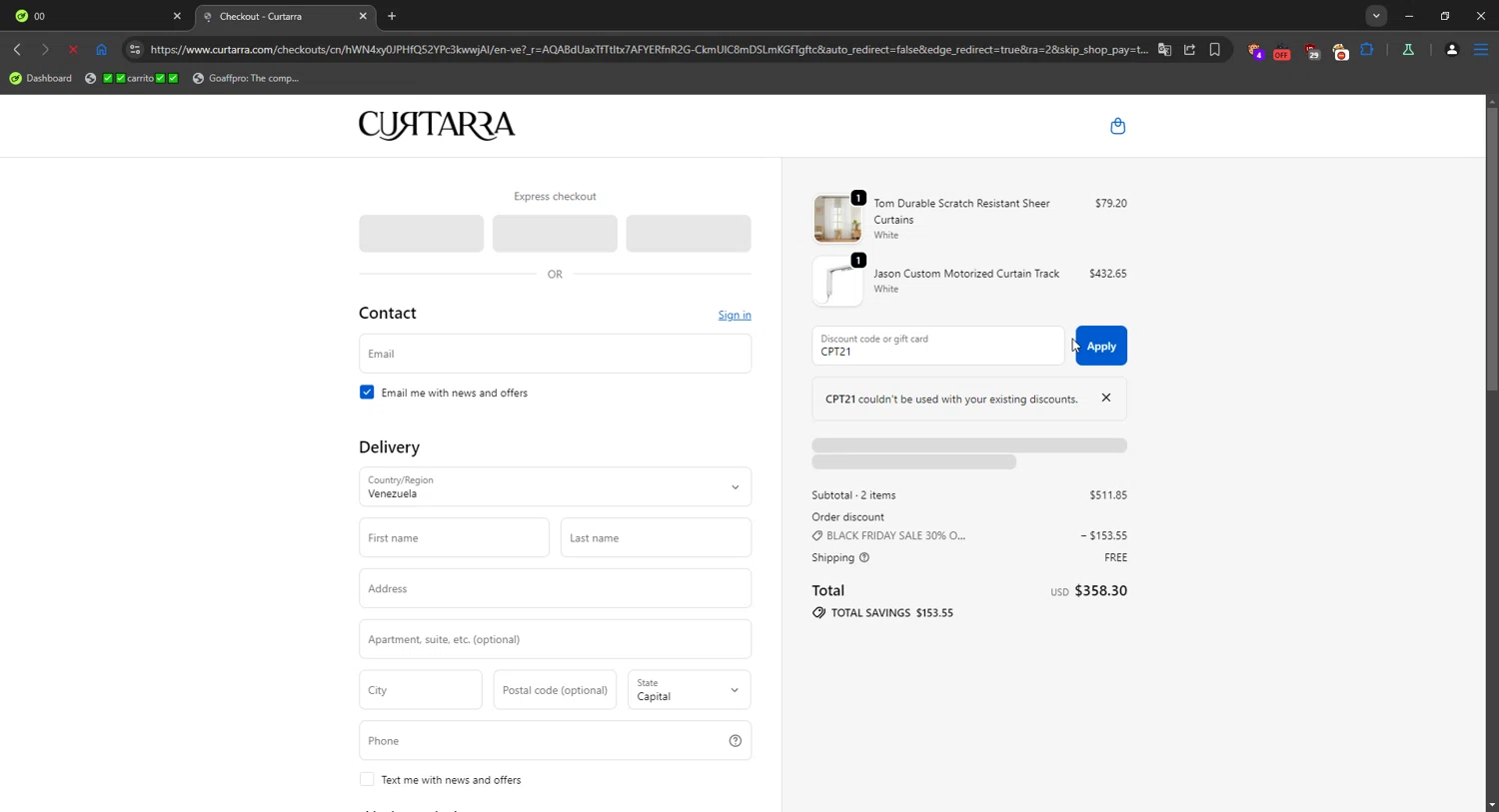Screen dimensions: 1499x812
Task: Close the tab titled 00
Action: coord(177,16)
